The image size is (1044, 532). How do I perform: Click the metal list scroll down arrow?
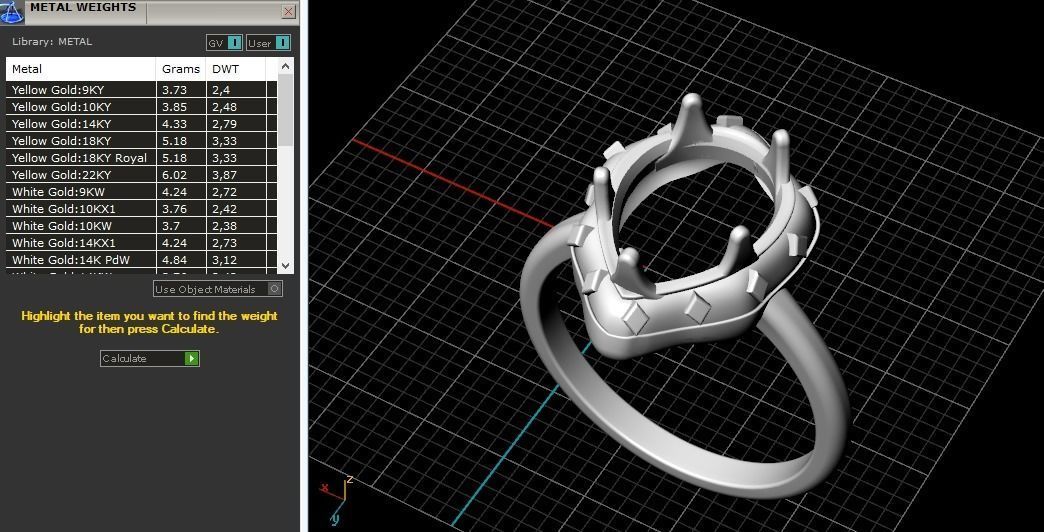click(x=286, y=265)
